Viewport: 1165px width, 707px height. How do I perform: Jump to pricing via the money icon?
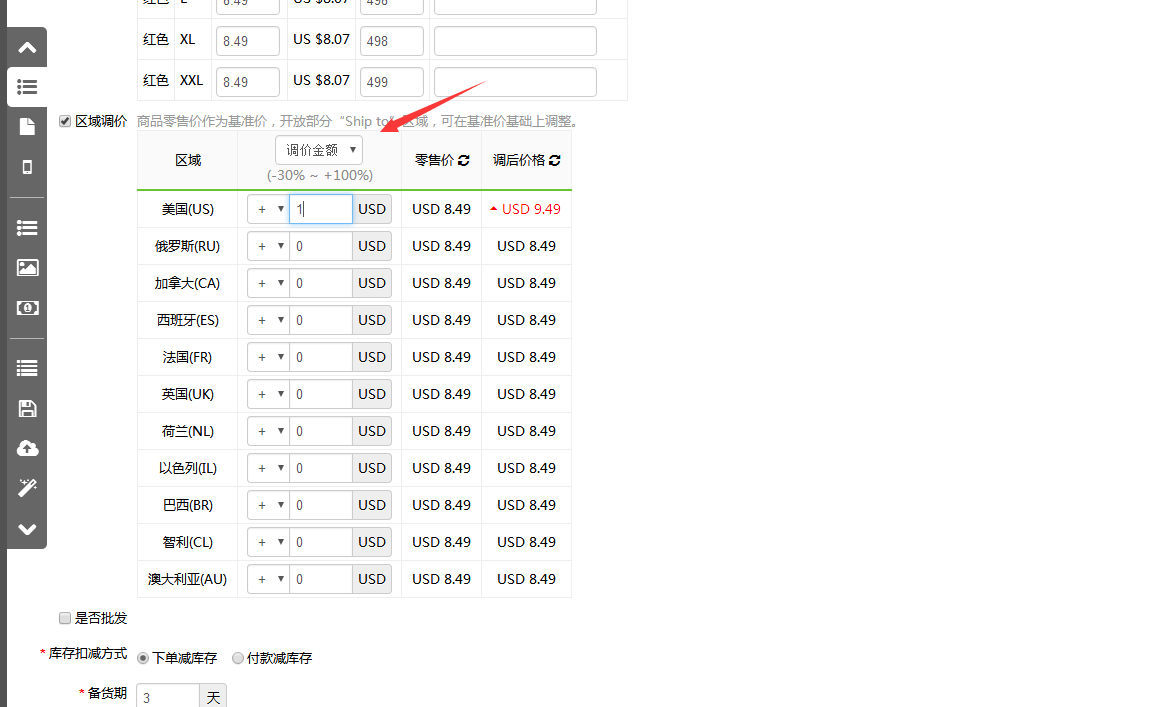click(x=27, y=307)
